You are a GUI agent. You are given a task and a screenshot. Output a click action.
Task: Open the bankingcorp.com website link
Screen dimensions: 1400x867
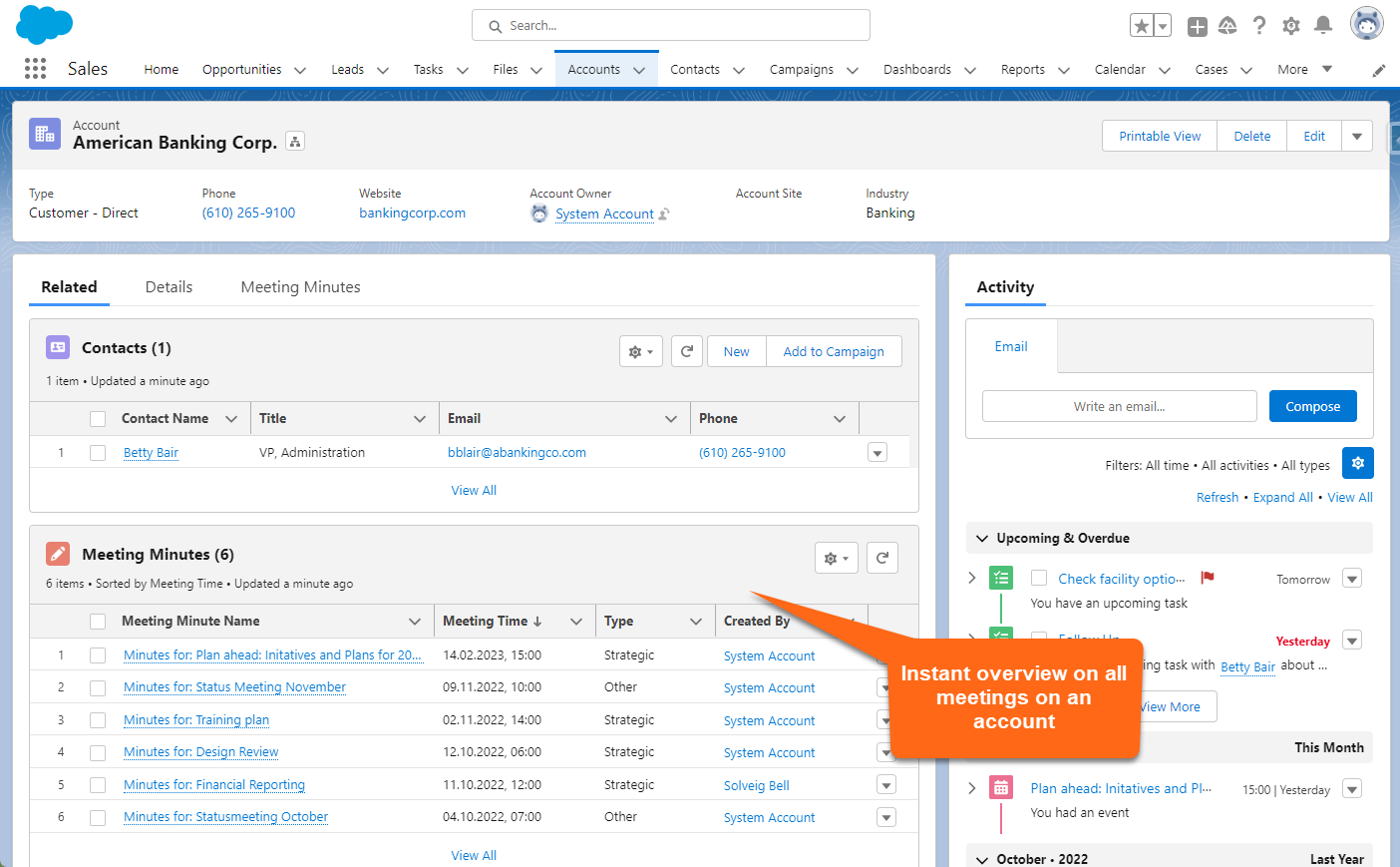(412, 213)
